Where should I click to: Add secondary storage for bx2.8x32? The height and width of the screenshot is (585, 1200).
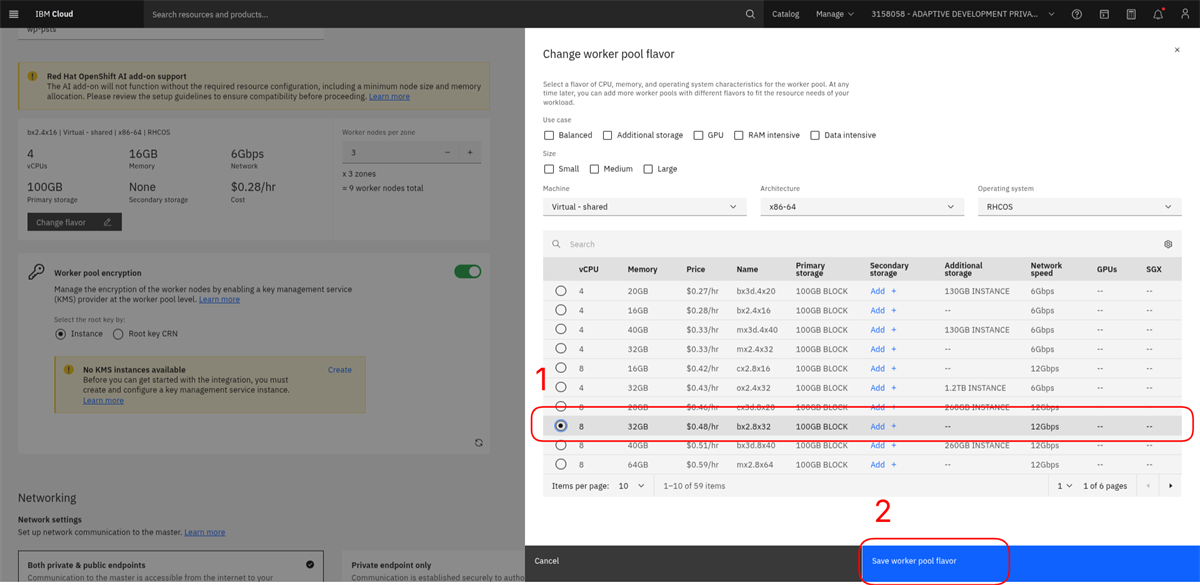point(883,426)
